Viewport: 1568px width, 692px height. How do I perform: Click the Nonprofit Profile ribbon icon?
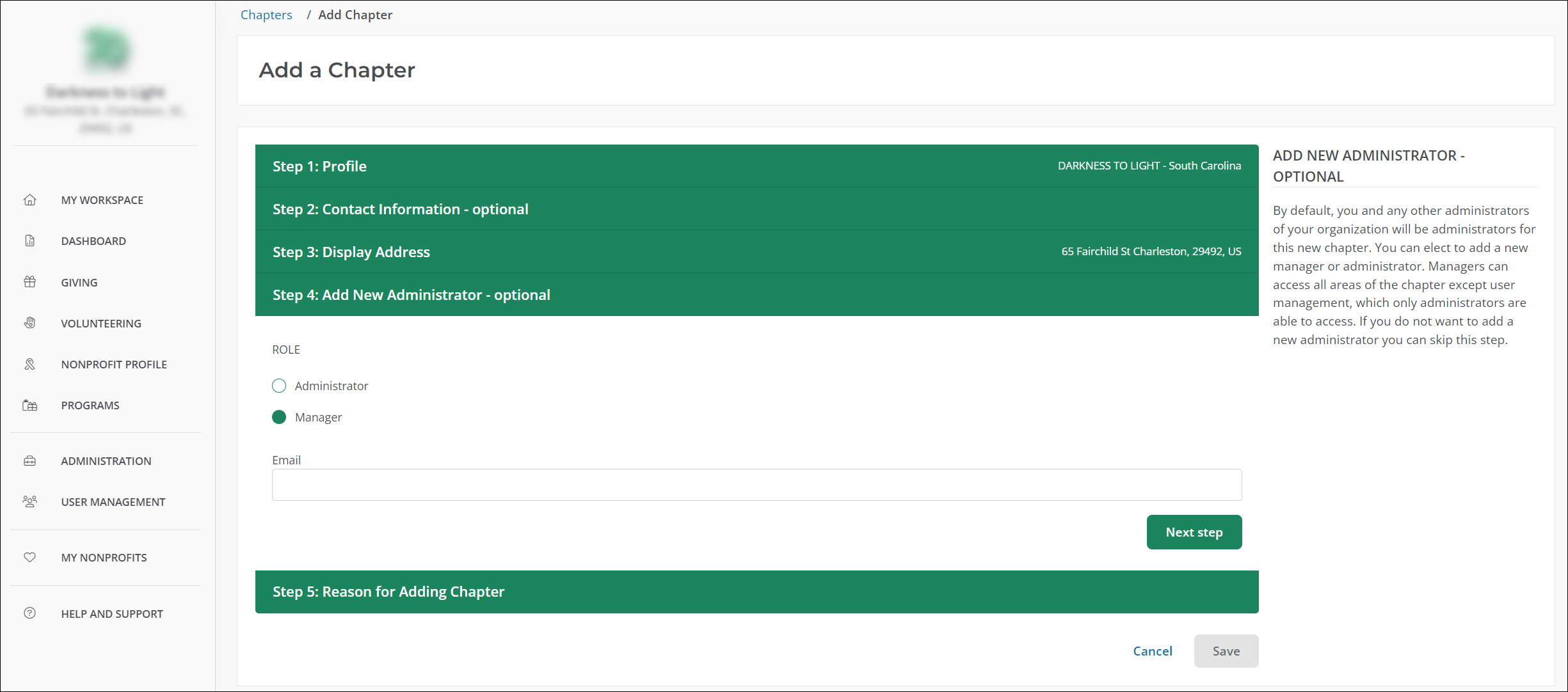click(30, 365)
